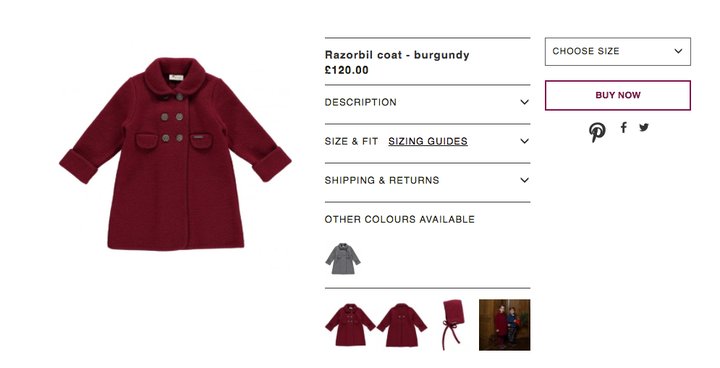Share product on Pinterest
Viewport: 720px width, 368px height.
point(597,132)
